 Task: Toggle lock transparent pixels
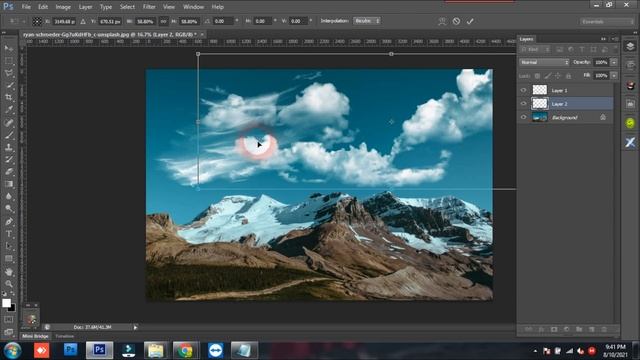(x=537, y=76)
